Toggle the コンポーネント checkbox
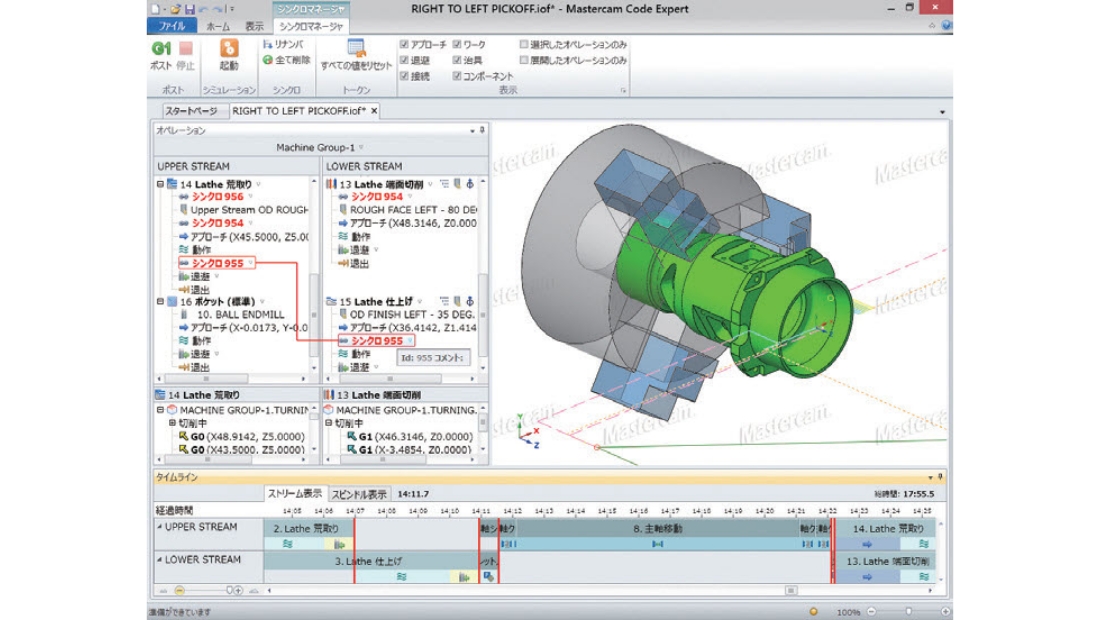The width and height of the screenshot is (1100, 620). click(x=457, y=76)
